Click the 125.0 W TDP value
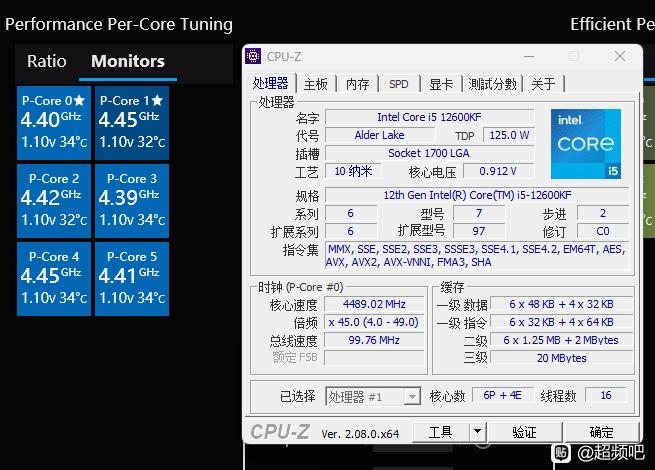 (509, 135)
